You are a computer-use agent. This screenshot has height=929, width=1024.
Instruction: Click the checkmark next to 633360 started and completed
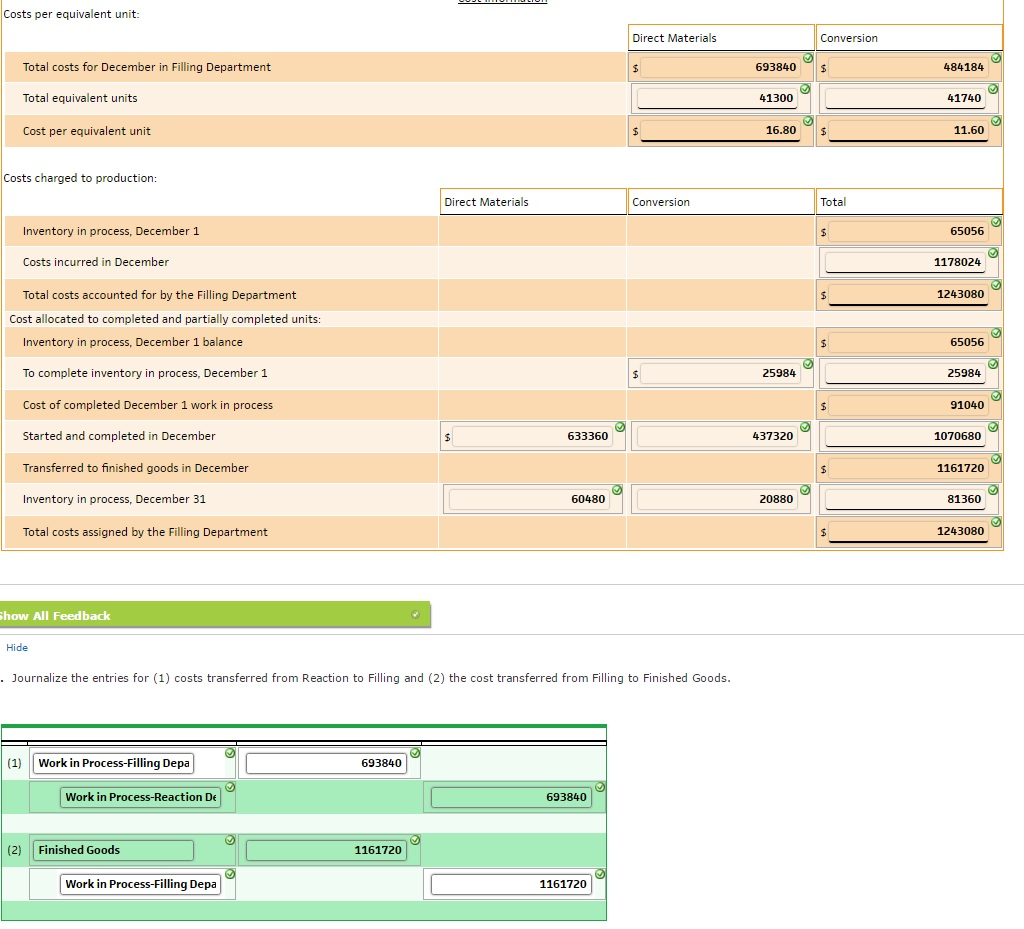point(618,428)
